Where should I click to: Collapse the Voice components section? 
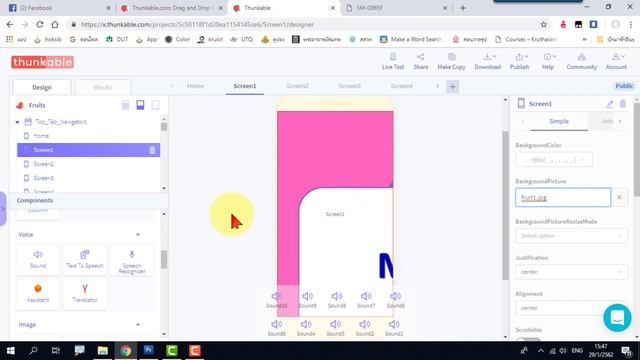pos(138,235)
